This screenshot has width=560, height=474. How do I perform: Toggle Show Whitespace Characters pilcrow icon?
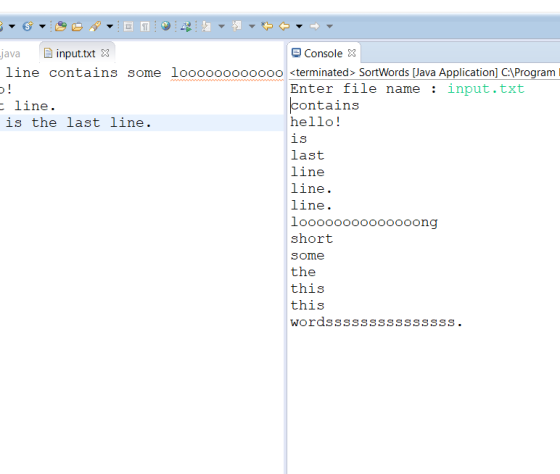point(145,26)
